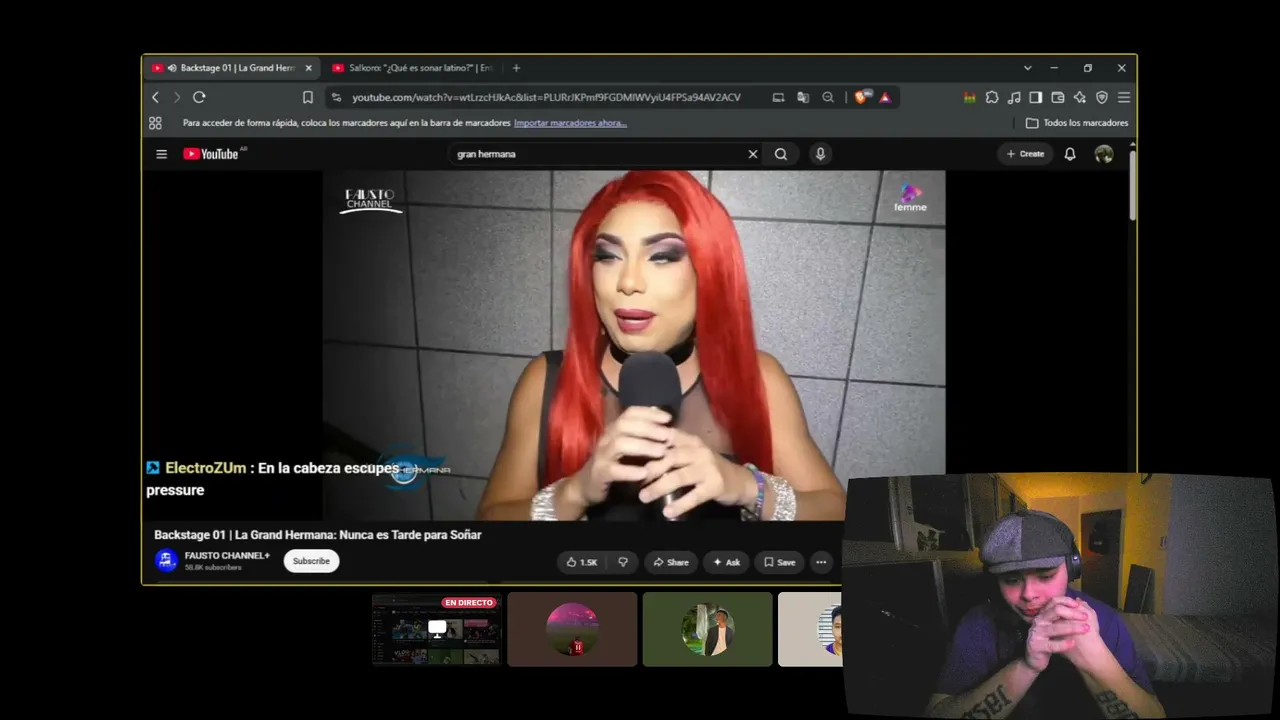Go back in the browser
This screenshot has height=720, width=1280.
pyautogui.click(x=155, y=97)
